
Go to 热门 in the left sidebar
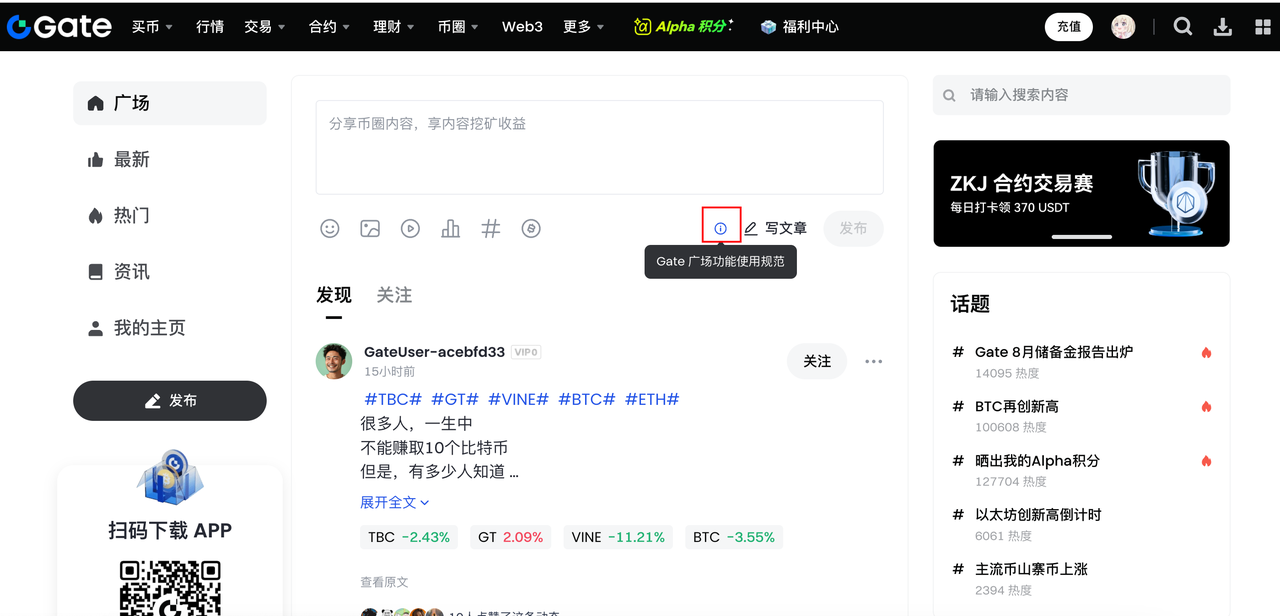(x=131, y=215)
